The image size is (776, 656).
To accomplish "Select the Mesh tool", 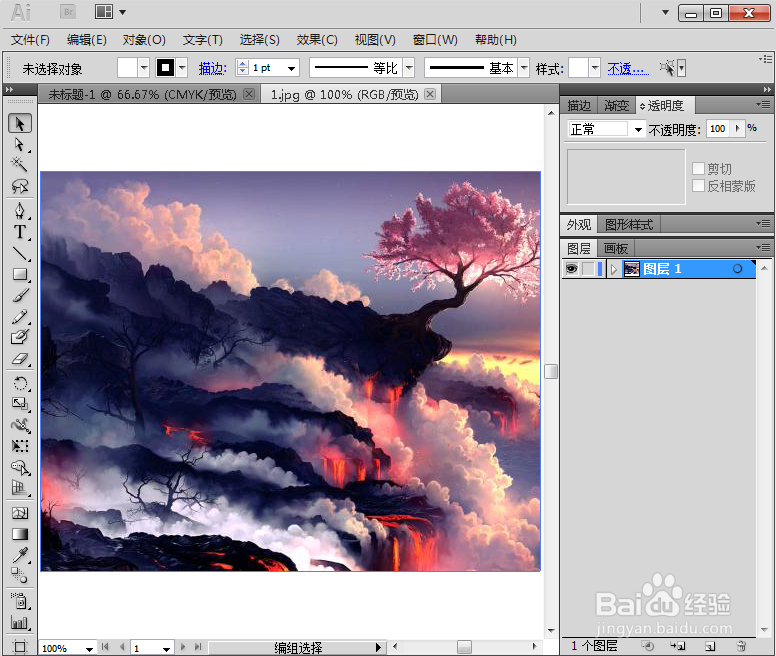I will coord(20,513).
